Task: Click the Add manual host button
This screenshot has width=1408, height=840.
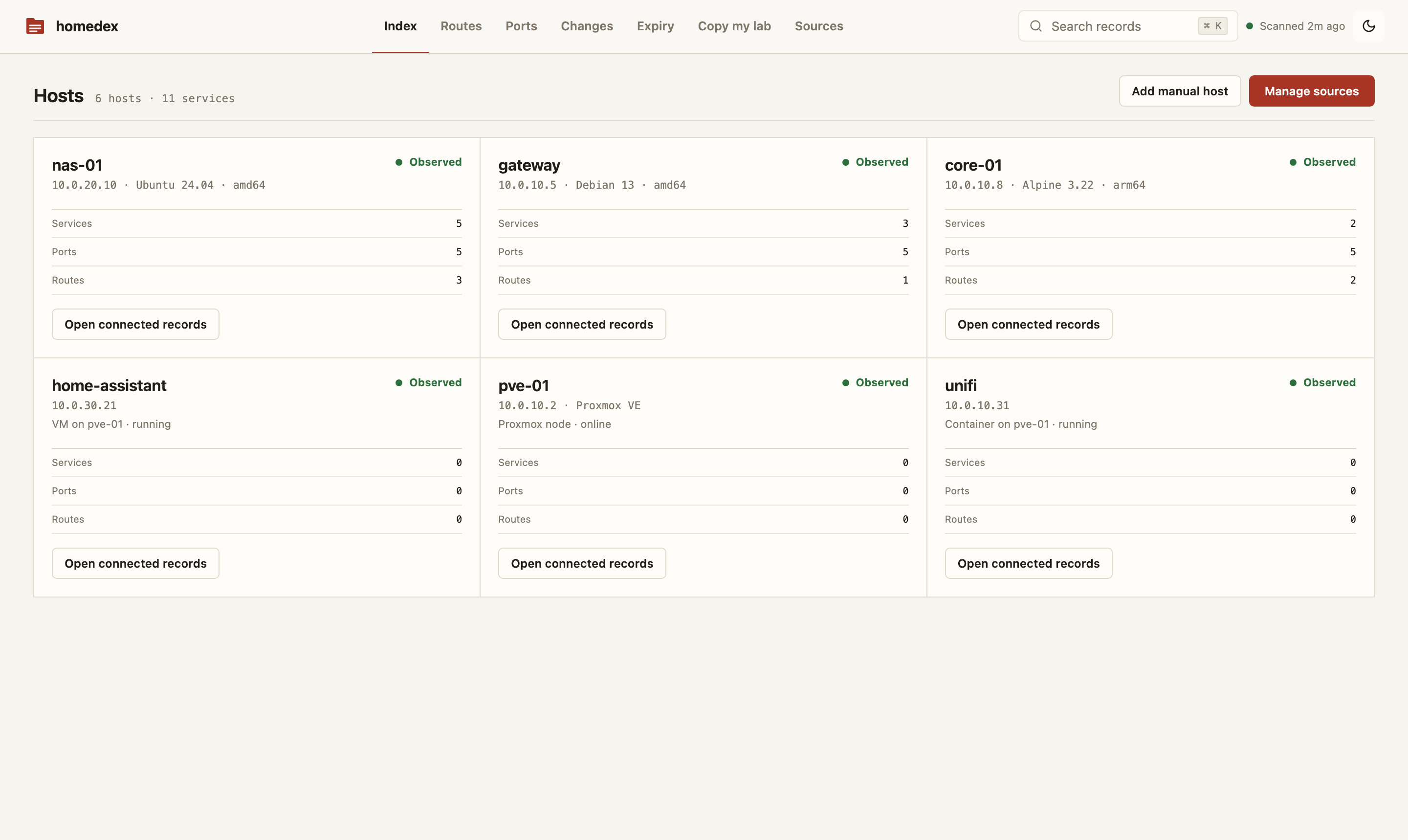Action: 1180,91
